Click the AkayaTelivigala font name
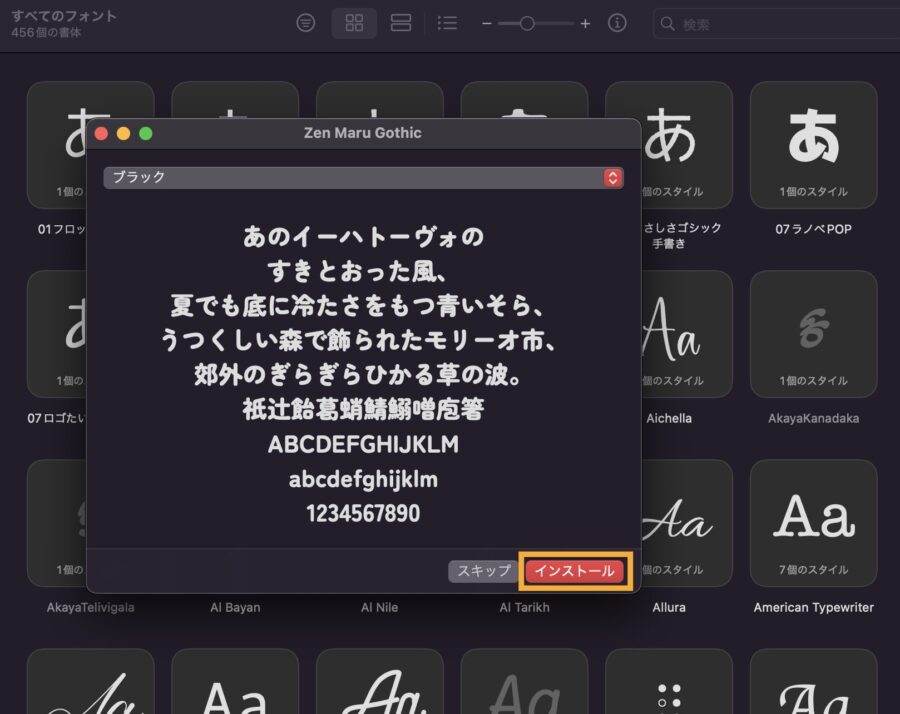The image size is (900, 714). 91,607
